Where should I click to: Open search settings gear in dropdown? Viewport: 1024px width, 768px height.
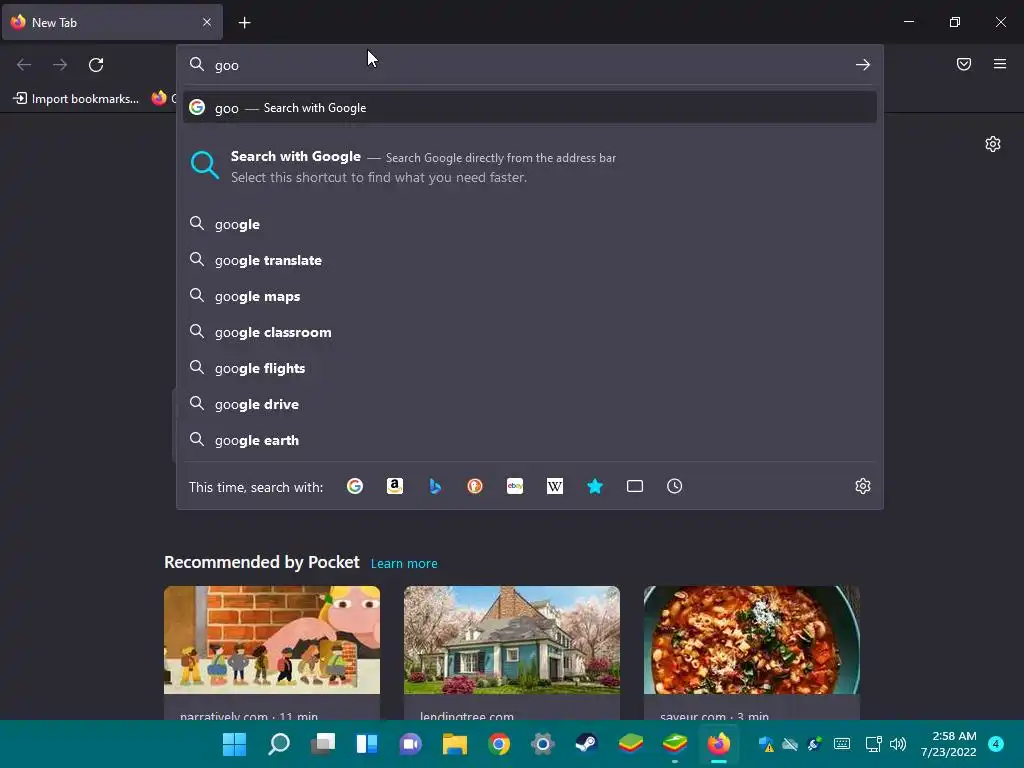pos(863,486)
